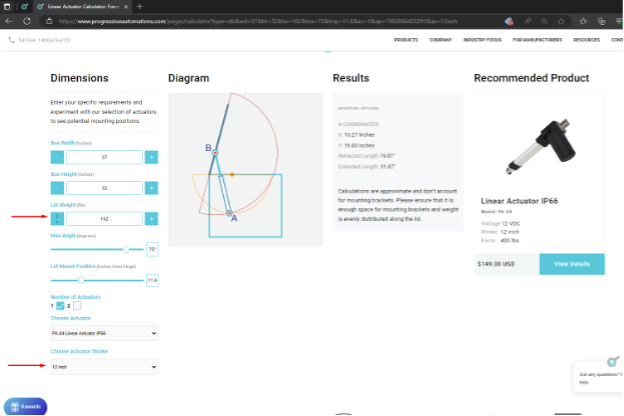Open the tab actions menu icon

7,6
